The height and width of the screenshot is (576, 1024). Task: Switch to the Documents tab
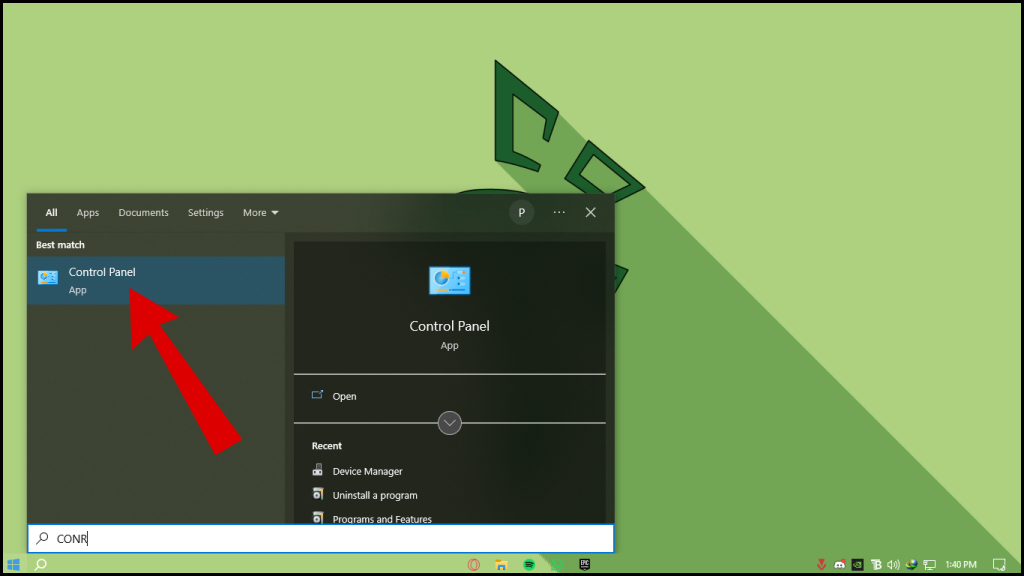tap(143, 213)
